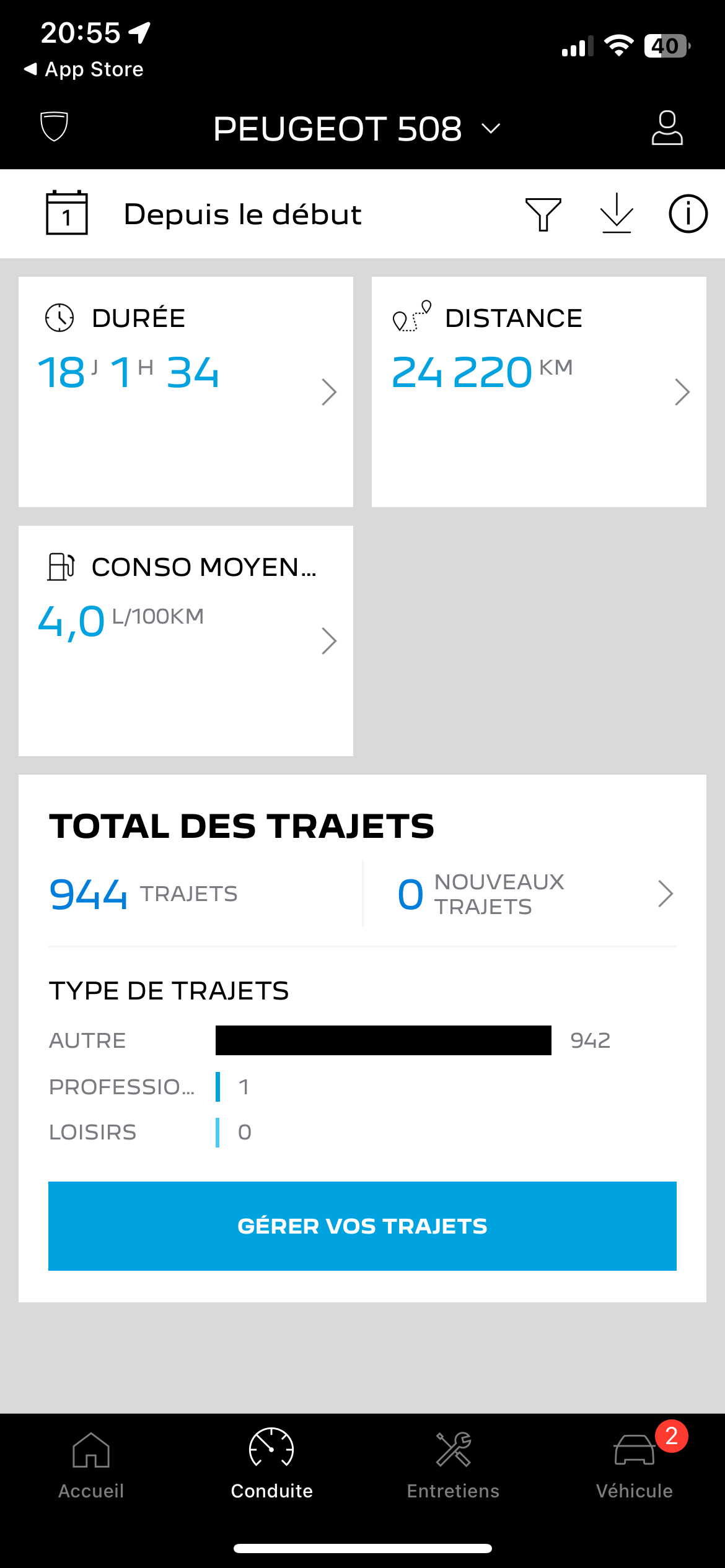
Task: Tap the fuel pump consumption icon
Action: [61, 567]
